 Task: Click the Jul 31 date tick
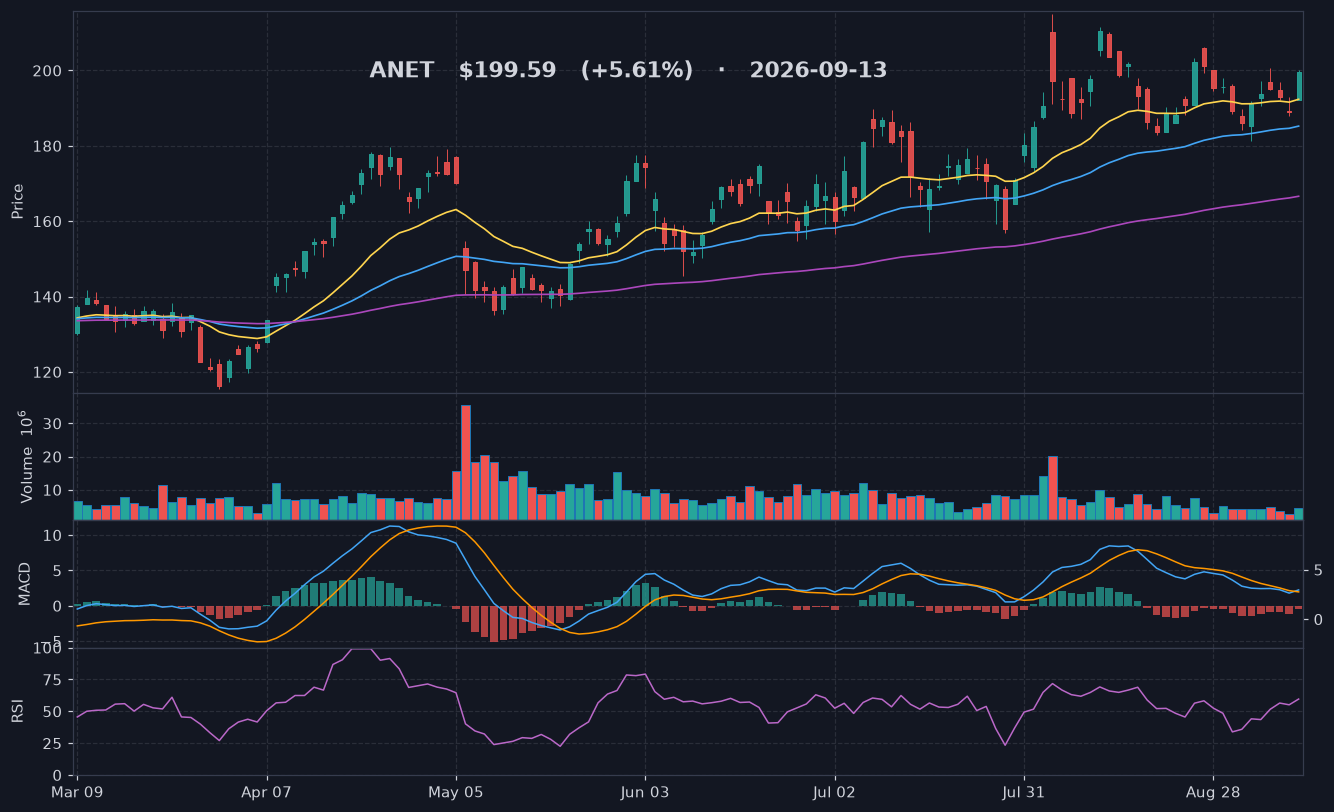(x=1023, y=792)
